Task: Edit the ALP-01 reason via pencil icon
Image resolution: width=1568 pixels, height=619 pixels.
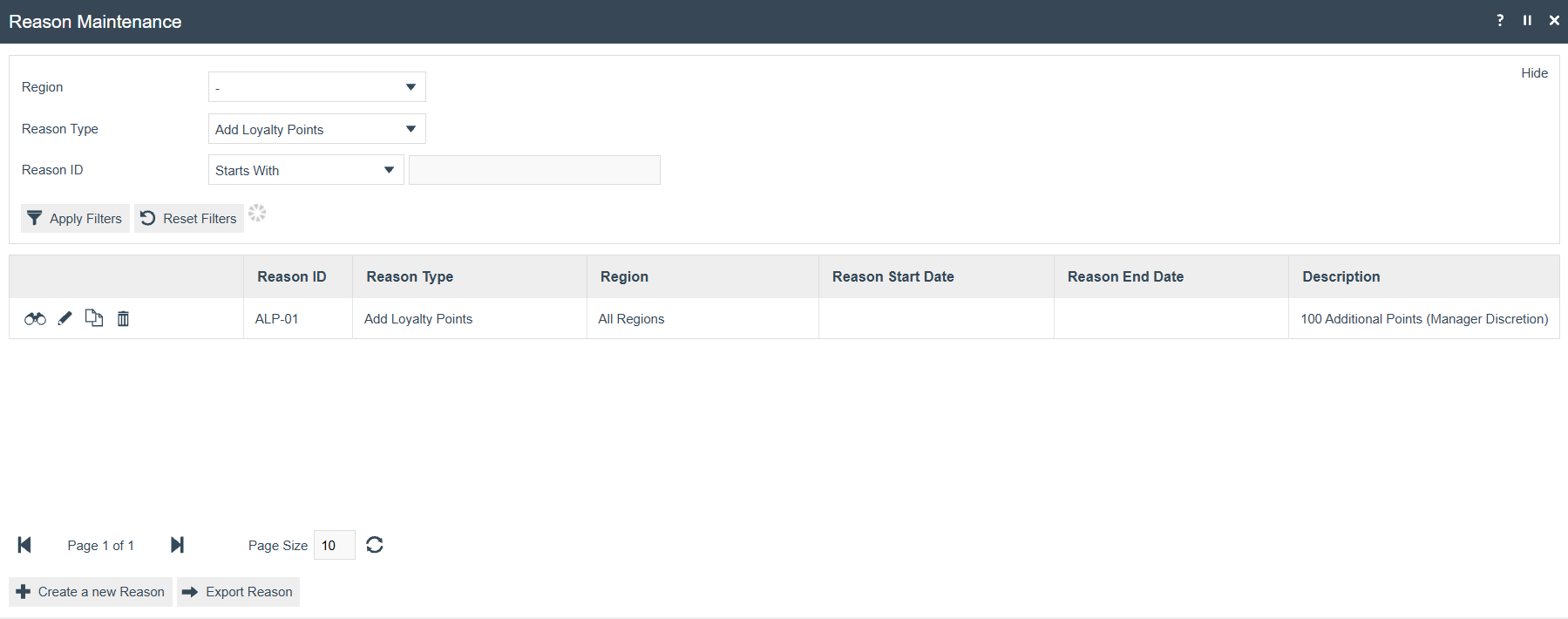Action: coord(65,319)
